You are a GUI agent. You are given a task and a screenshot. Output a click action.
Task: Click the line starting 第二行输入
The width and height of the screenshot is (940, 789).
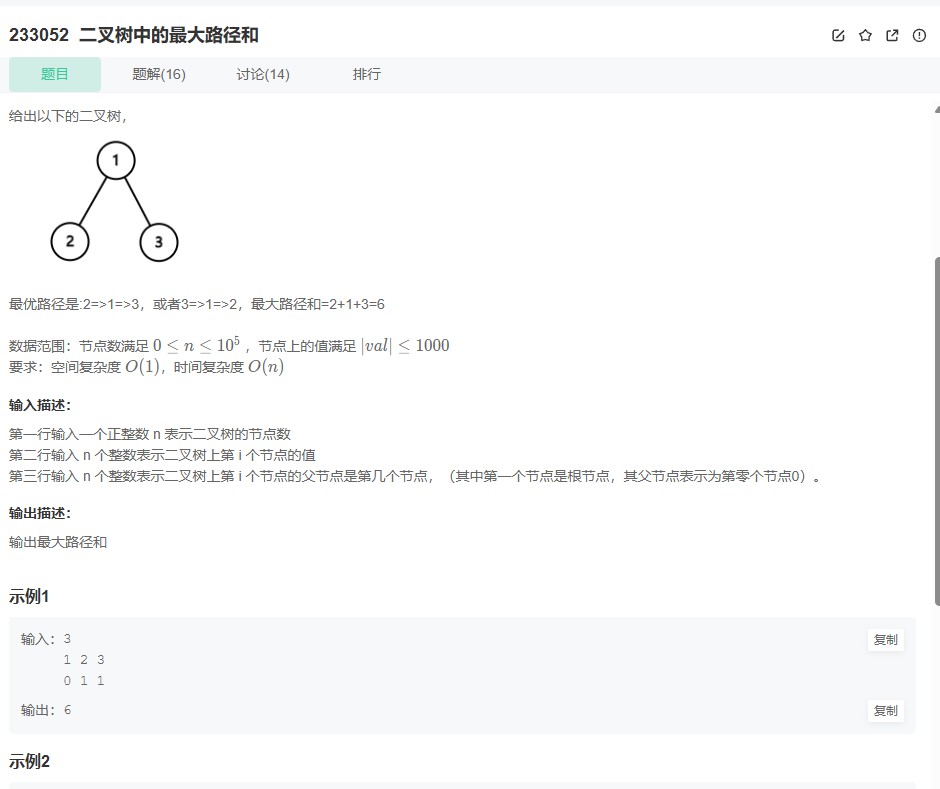point(162,455)
